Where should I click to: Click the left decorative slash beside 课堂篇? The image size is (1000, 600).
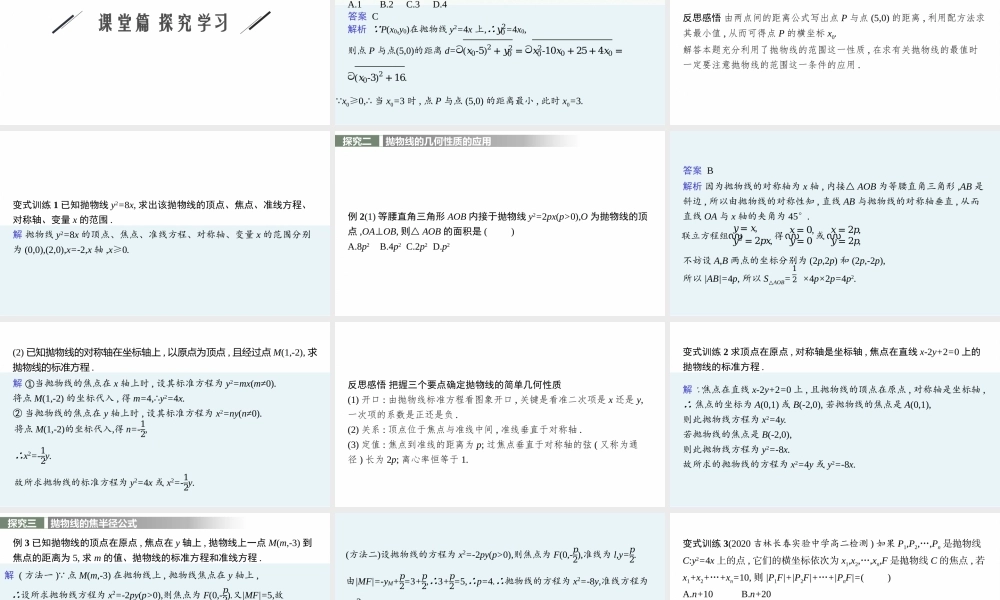point(66,20)
